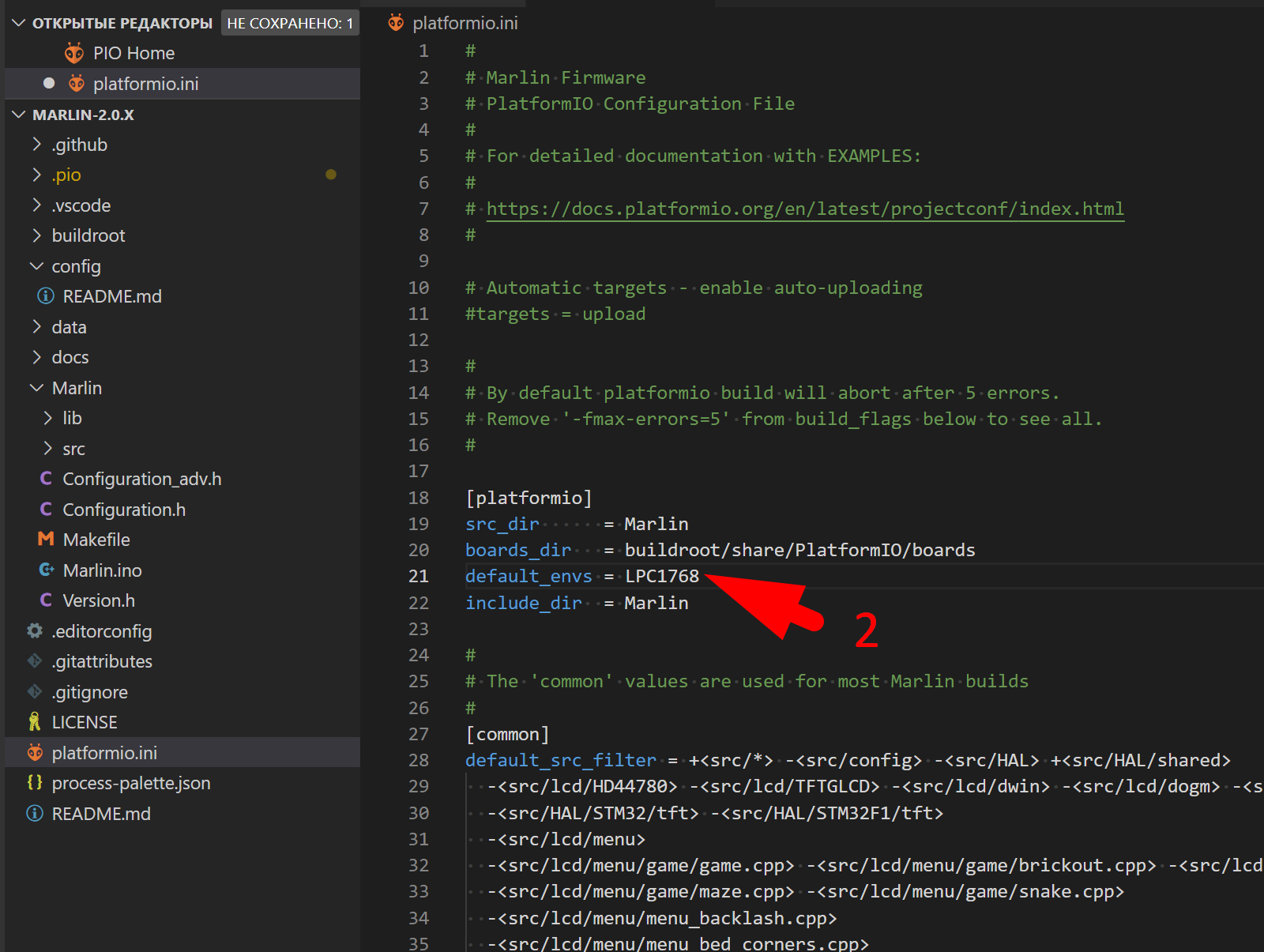Click the unsaved dot beside platformio.ini

49,83
